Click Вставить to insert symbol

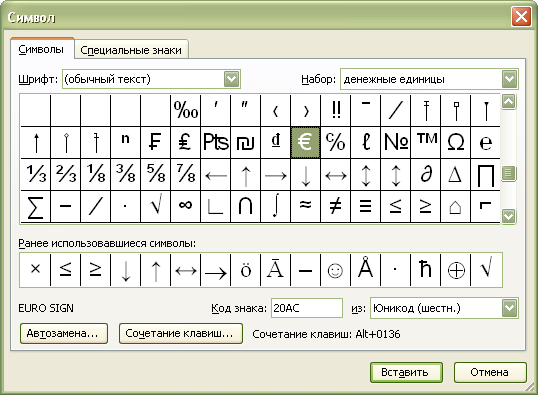coord(406,372)
